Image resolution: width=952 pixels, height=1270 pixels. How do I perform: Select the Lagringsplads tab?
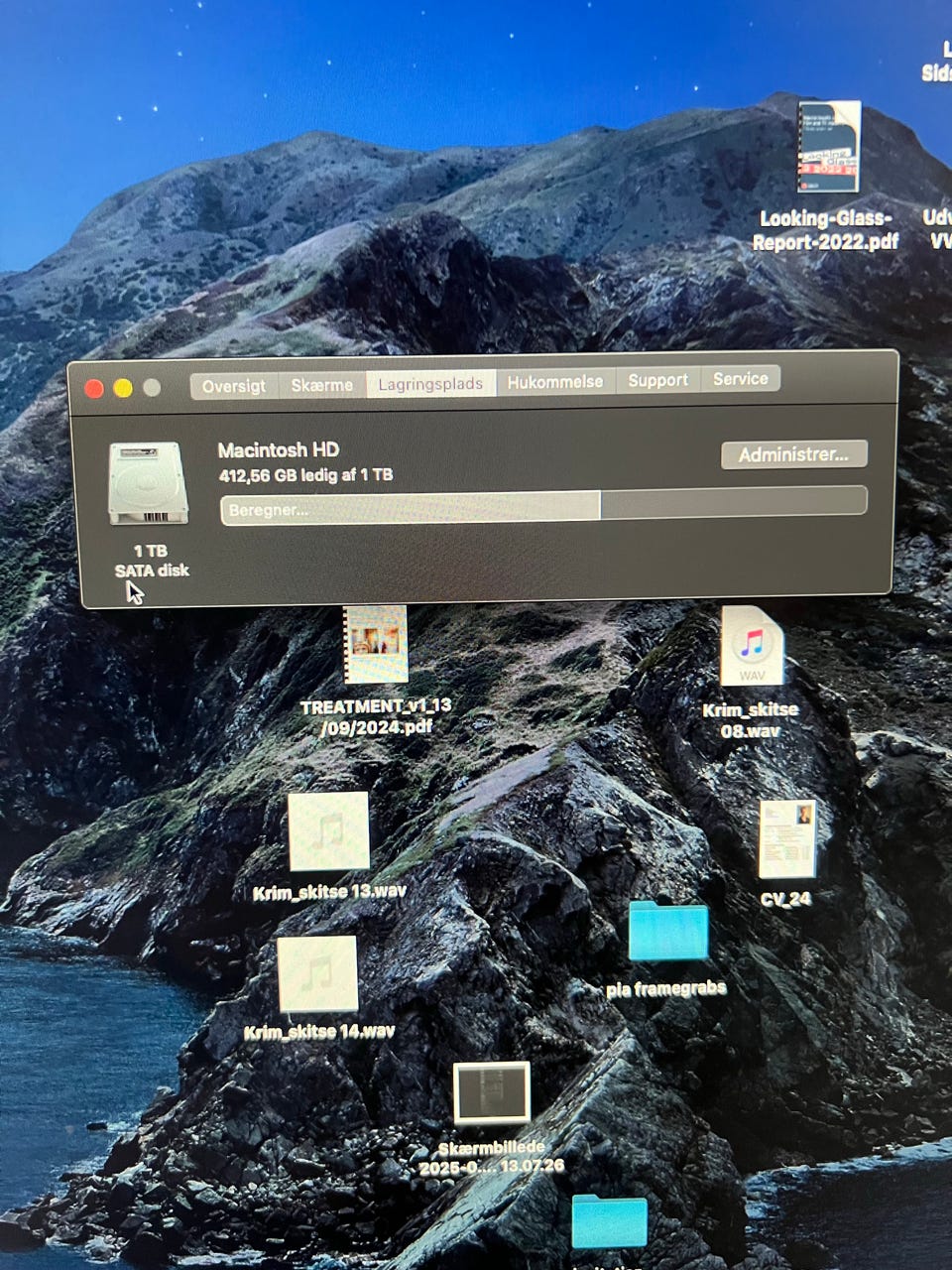click(430, 383)
